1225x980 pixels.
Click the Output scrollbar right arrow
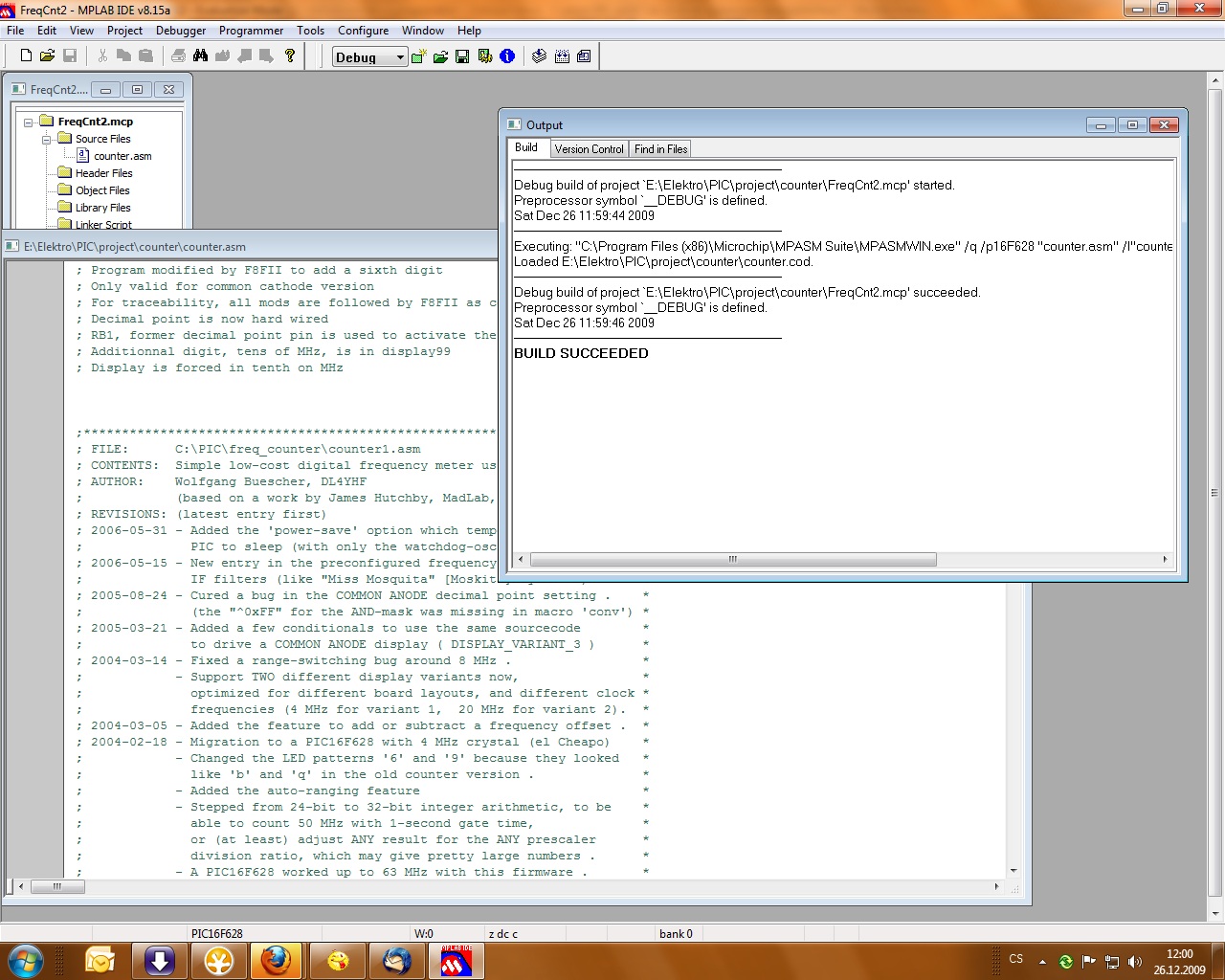tap(1165, 559)
